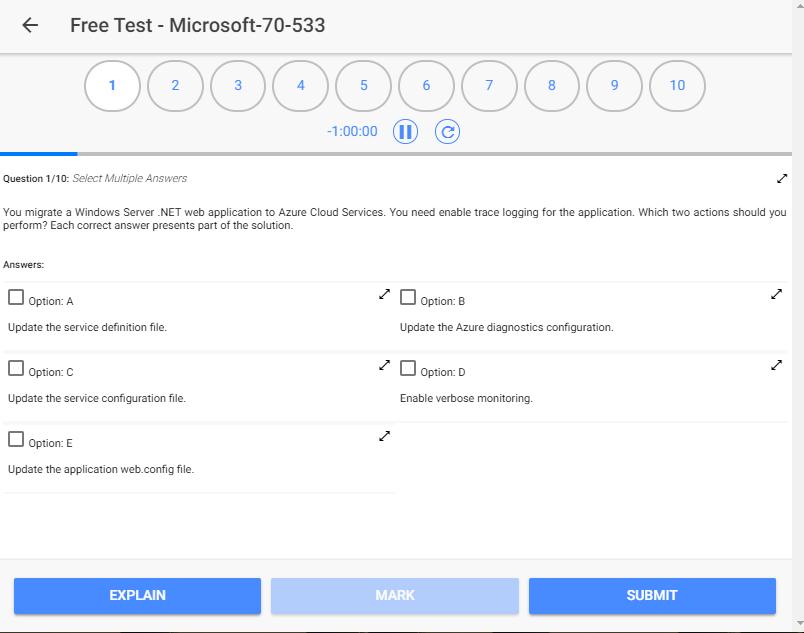Go to question 10
804x633 pixels.
coord(677,86)
